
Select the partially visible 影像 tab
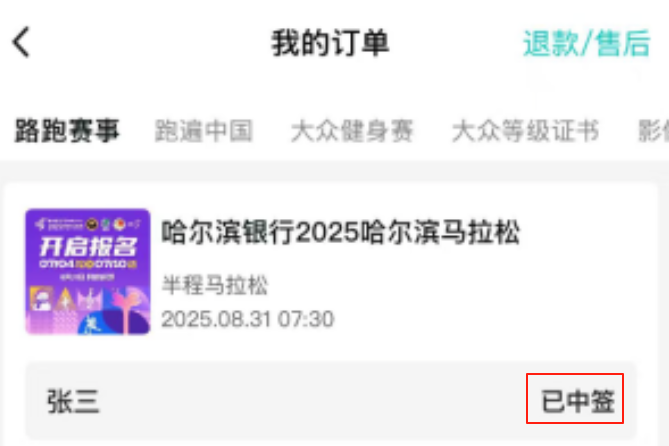coord(653,131)
